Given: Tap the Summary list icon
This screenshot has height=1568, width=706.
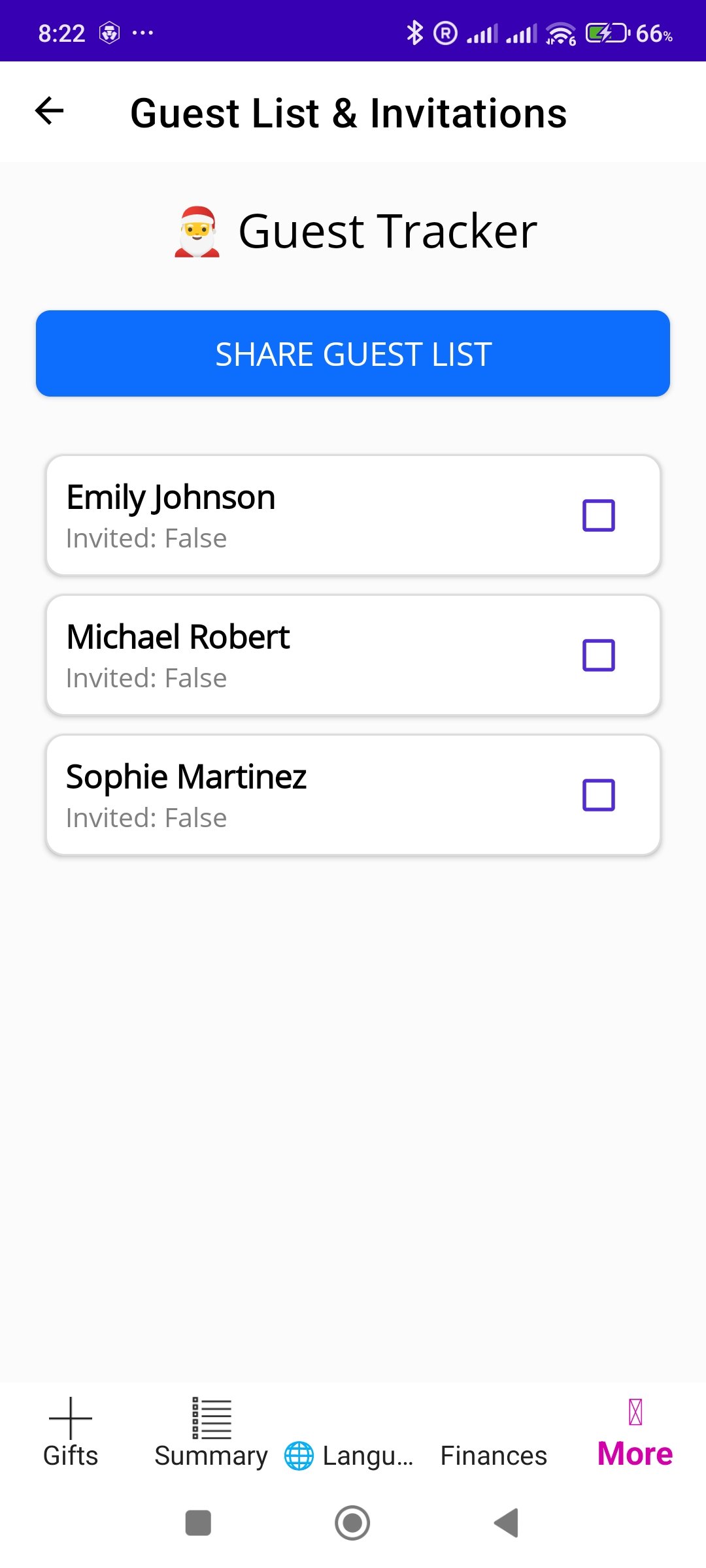Looking at the screenshot, I should pos(211,1418).
